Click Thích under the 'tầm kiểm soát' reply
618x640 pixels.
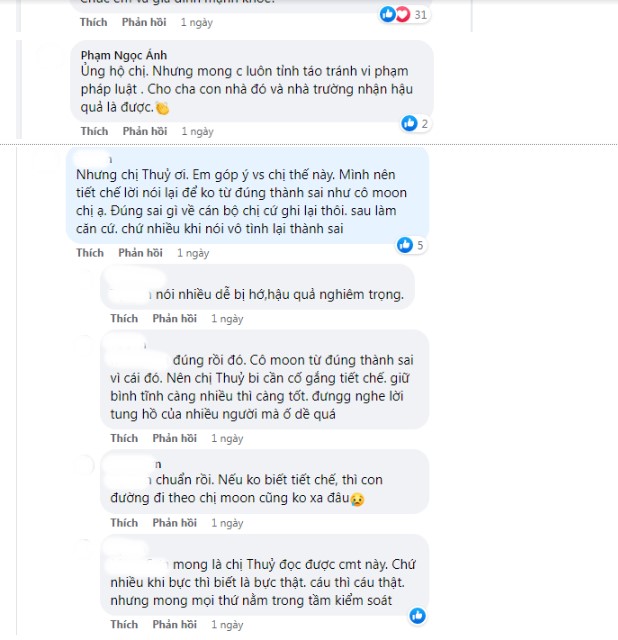coord(124,624)
